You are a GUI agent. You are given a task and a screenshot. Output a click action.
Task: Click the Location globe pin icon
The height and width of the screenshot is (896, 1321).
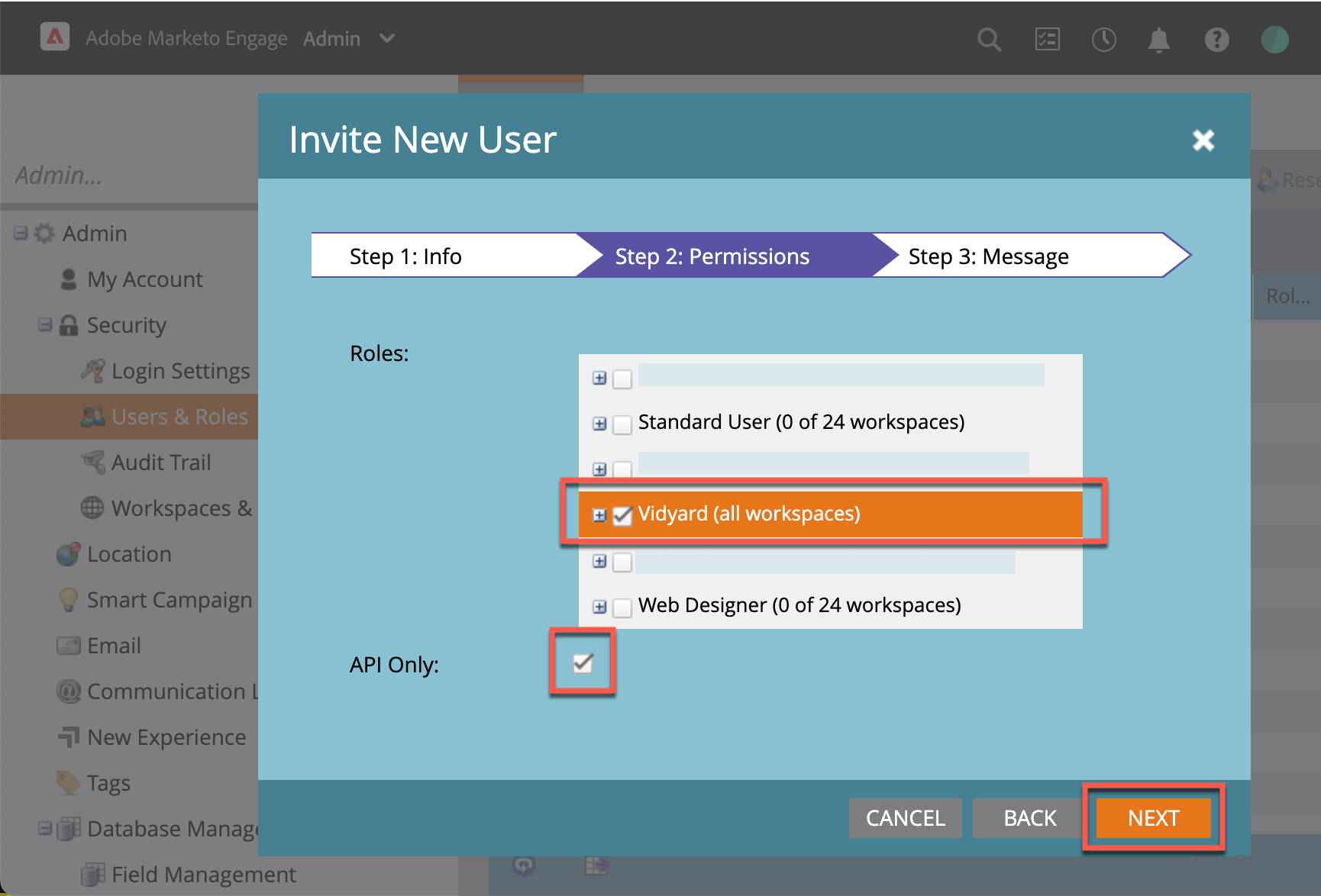69,554
